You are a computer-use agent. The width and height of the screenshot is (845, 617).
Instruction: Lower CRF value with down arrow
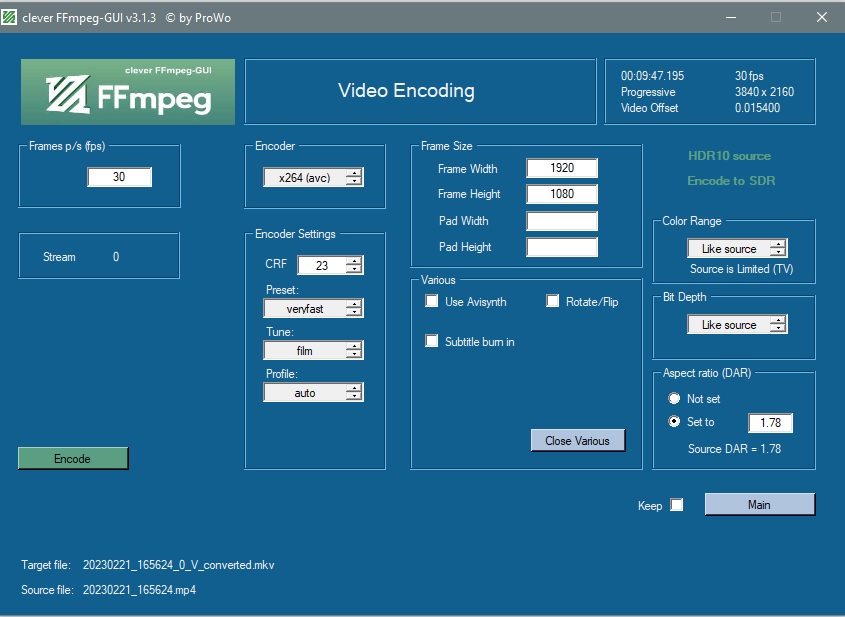354,269
